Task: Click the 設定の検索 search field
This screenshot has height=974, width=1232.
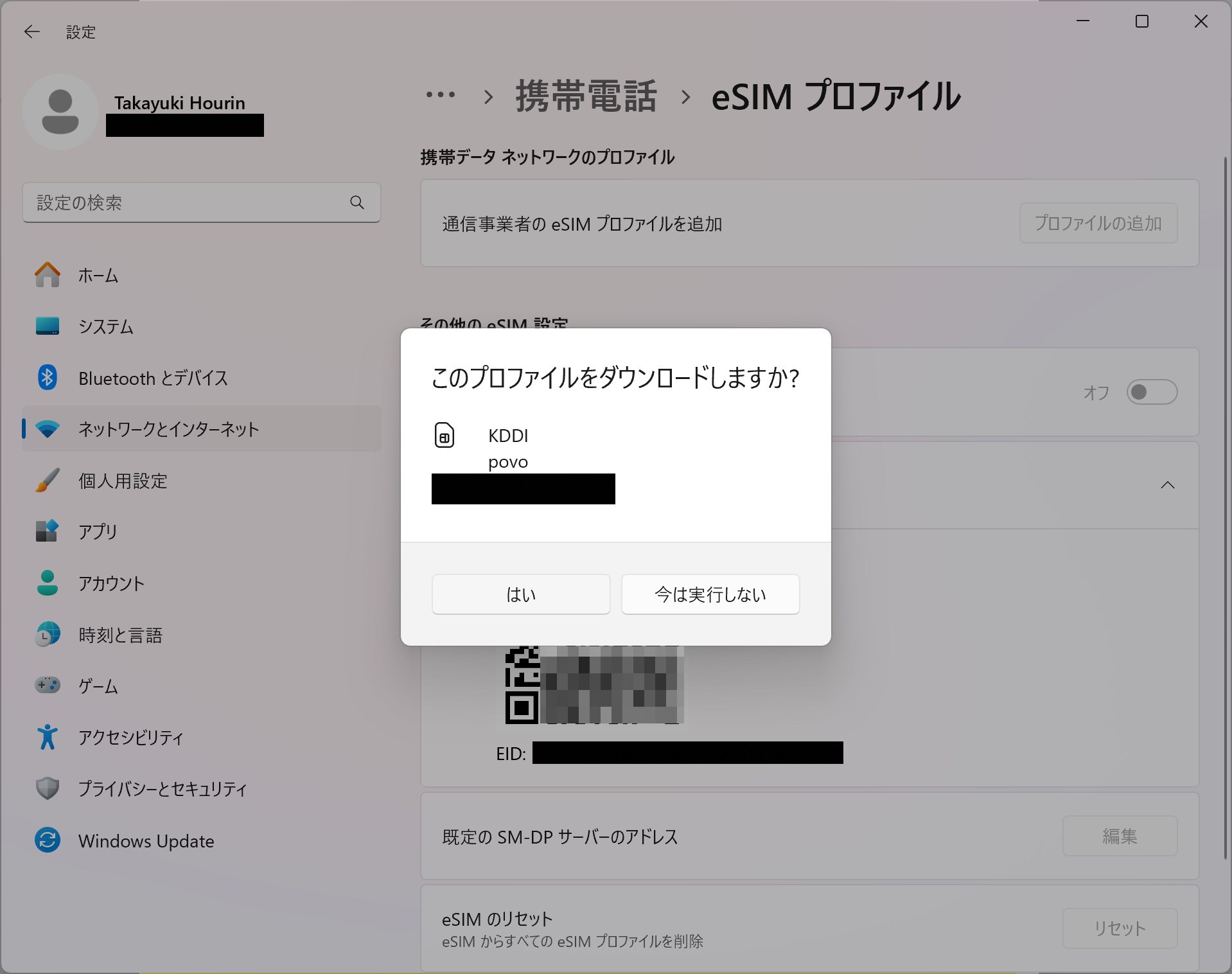Action: [x=201, y=202]
